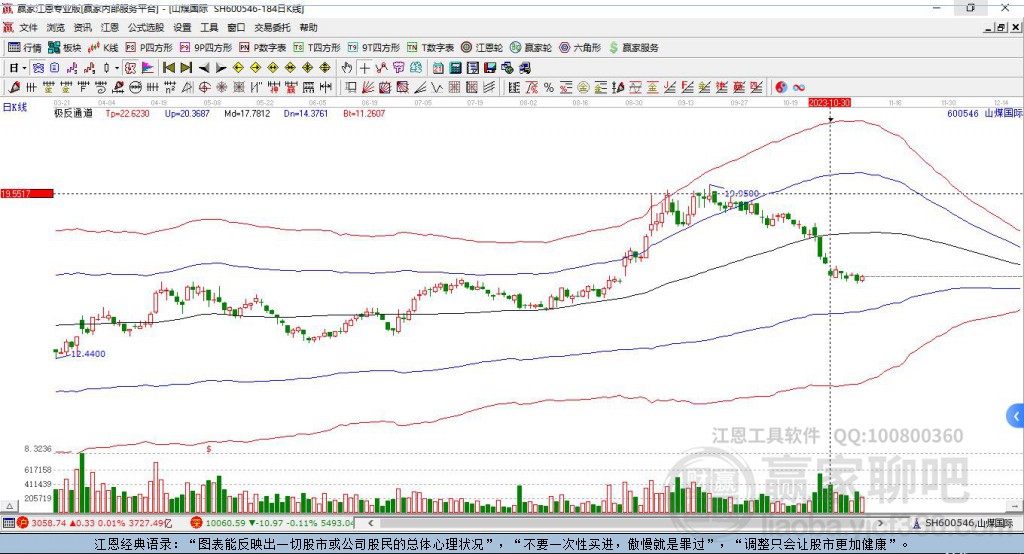Open the 工具 menu
1024x554 pixels.
coord(209,27)
